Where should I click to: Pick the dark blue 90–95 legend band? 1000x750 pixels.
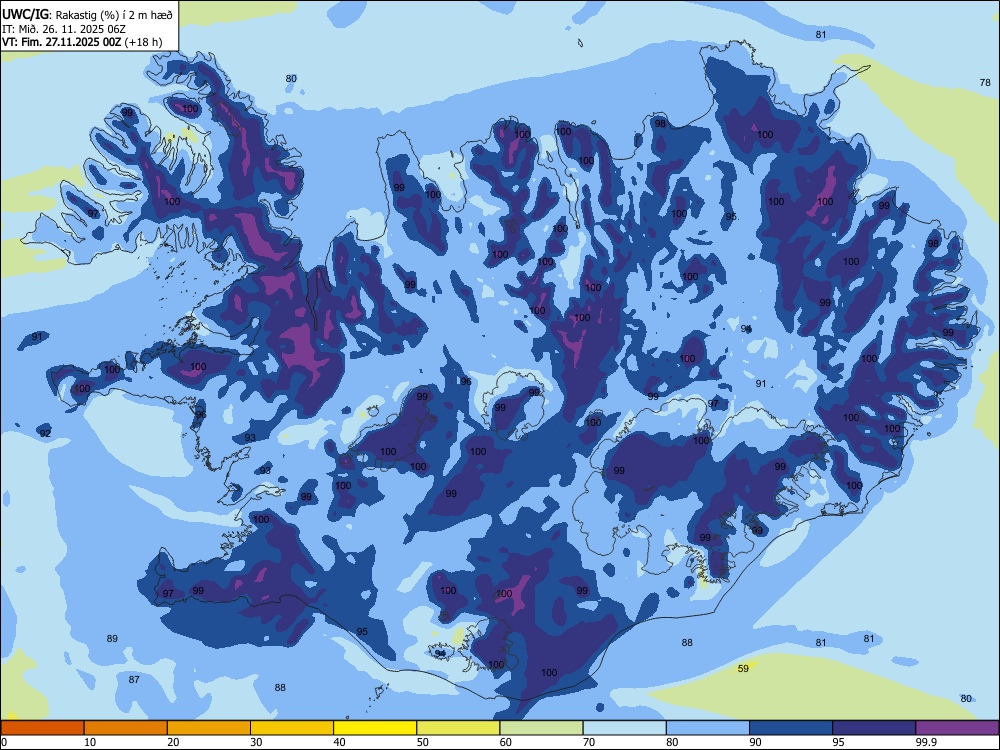click(x=791, y=728)
